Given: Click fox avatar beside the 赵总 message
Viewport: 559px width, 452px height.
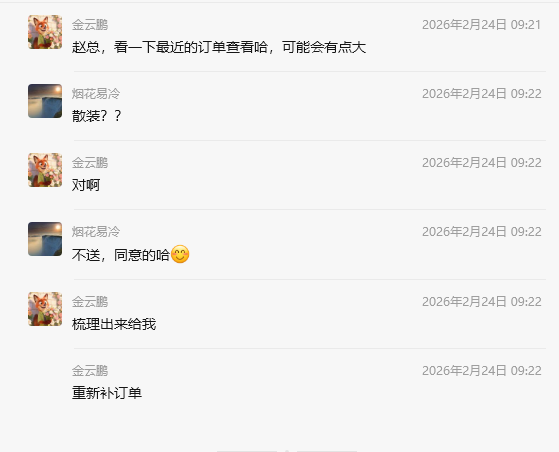Looking at the screenshot, I should (45, 32).
